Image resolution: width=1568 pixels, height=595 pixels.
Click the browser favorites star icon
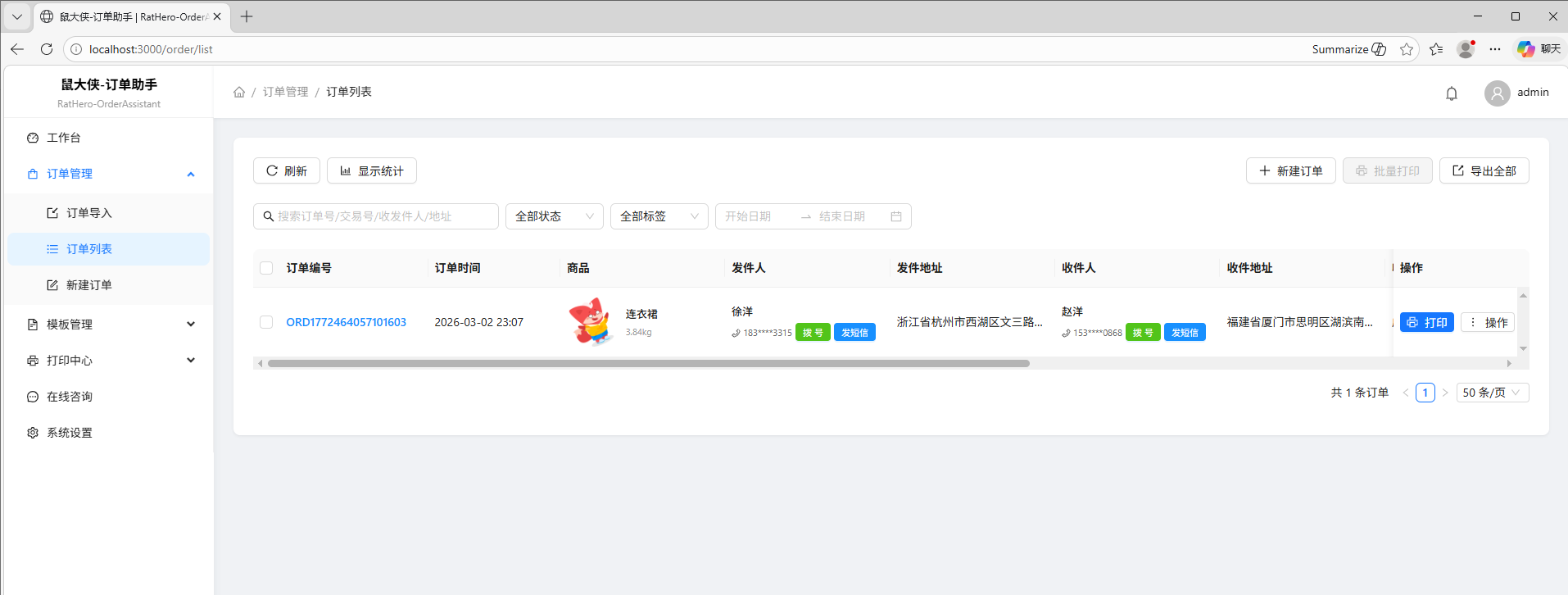coord(1407,49)
